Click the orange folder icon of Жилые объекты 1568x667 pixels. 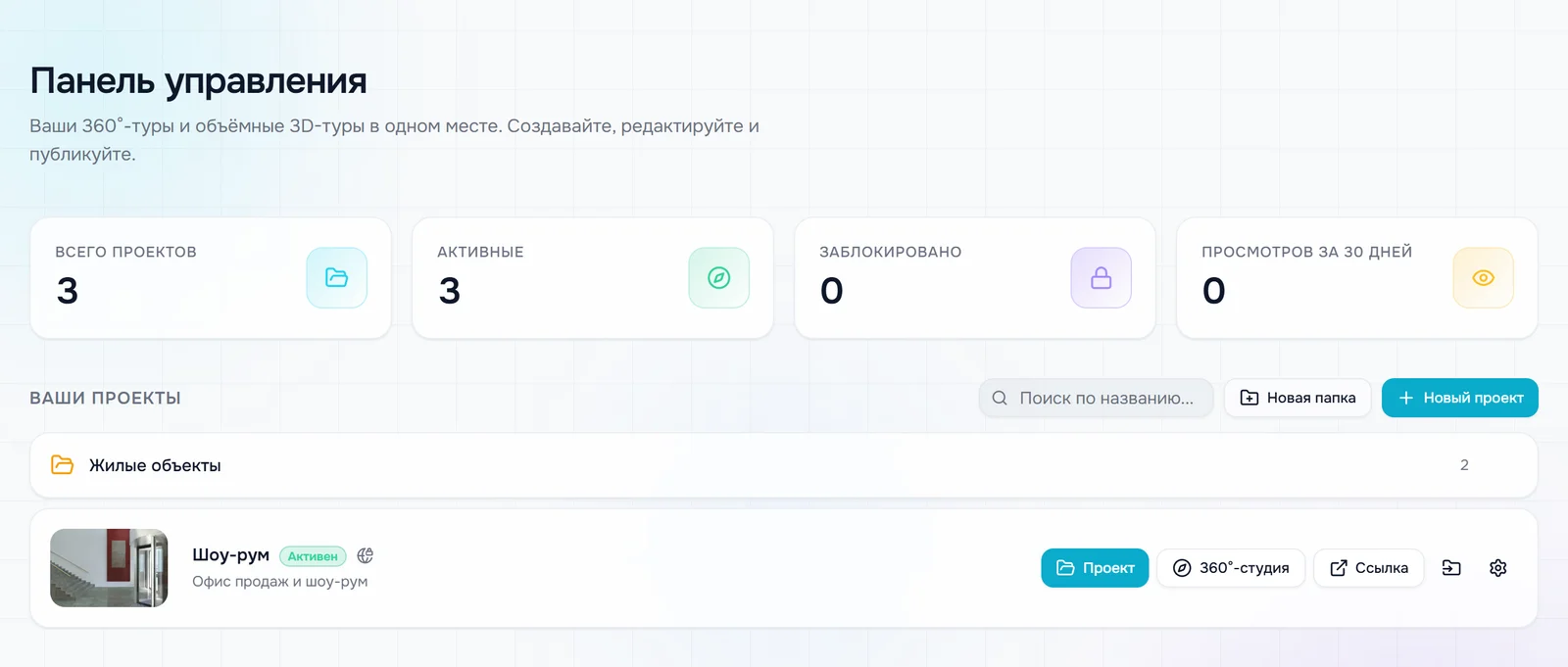point(62,465)
